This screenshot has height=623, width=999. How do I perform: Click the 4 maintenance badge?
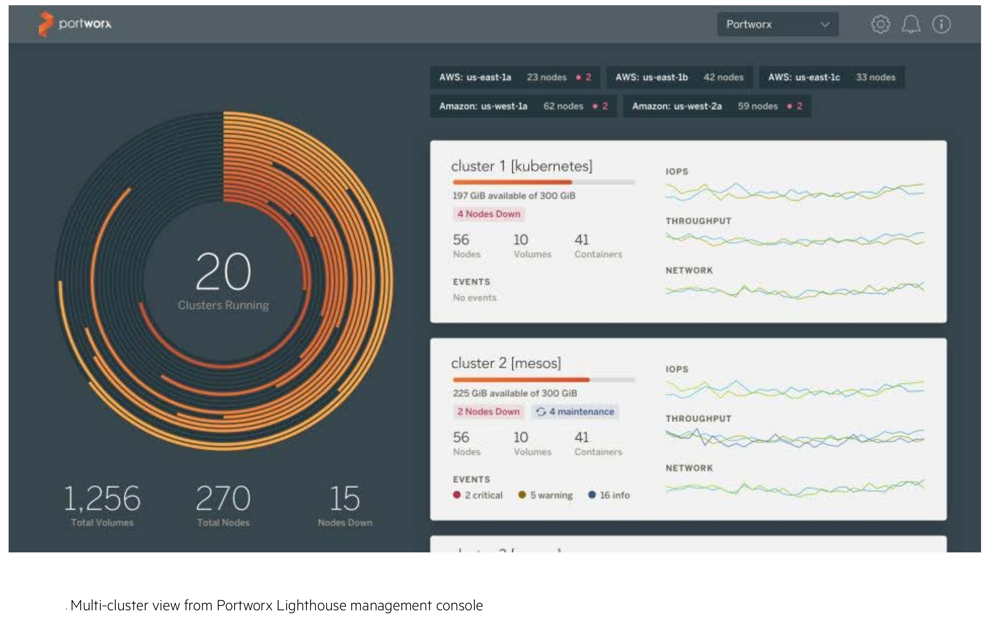click(575, 412)
